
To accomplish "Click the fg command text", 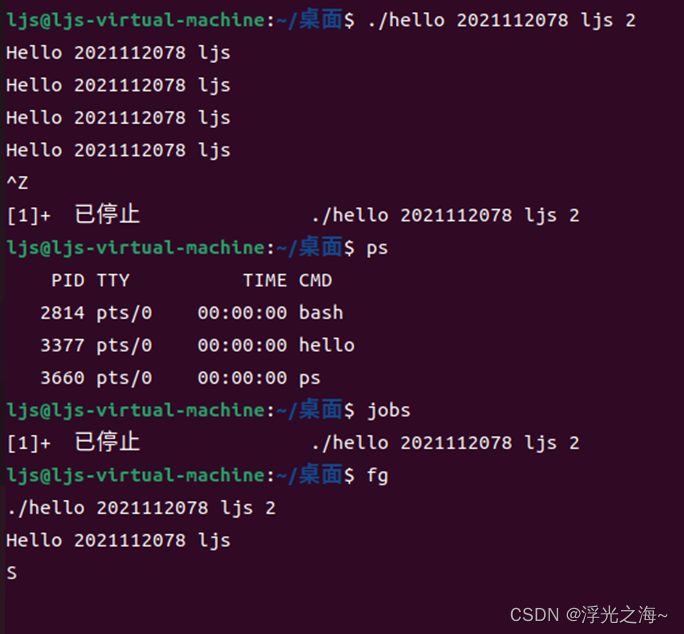I will [x=377, y=475].
